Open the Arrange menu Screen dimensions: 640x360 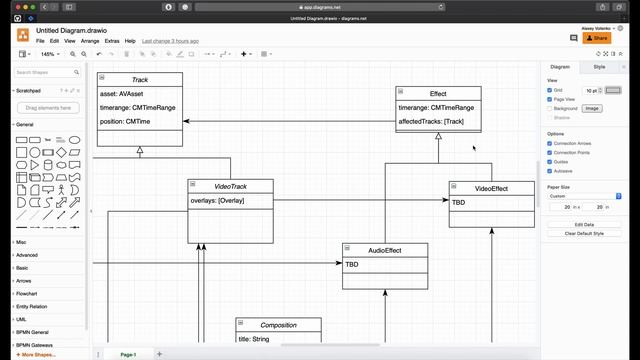point(90,41)
